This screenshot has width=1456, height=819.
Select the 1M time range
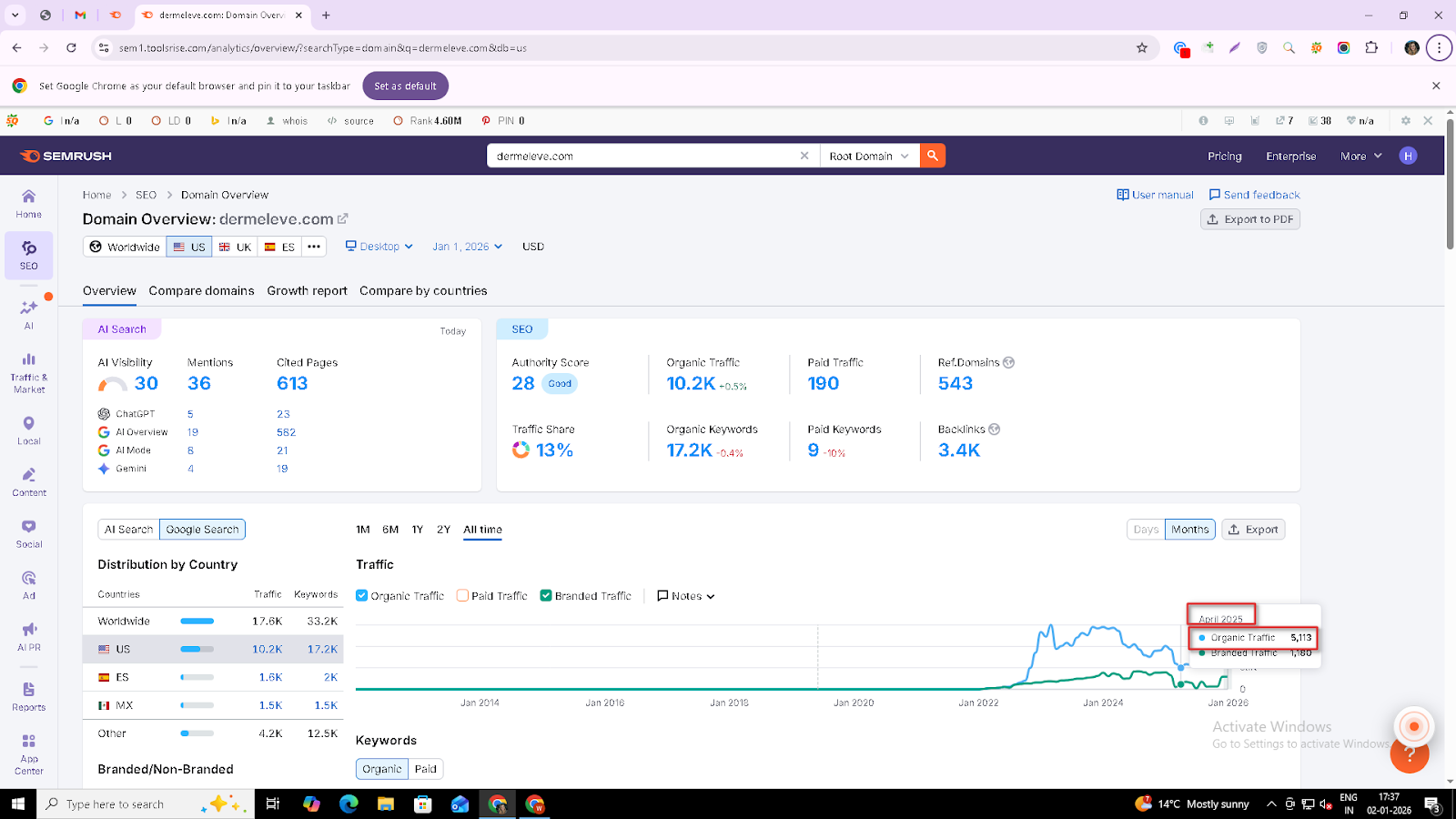363,530
